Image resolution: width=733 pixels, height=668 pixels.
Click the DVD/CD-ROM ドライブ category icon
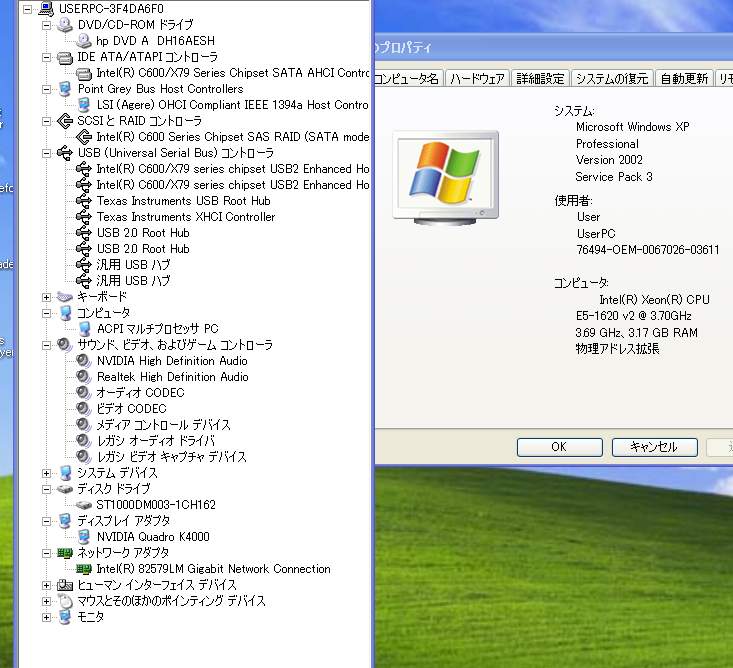(65, 25)
